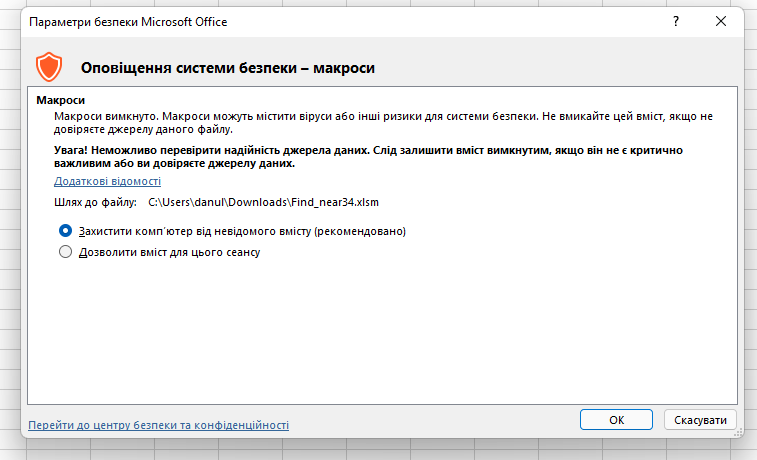This screenshot has height=460, width=757.
Task: Click the 'Параметри безпеки Microsoft Office' title bar
Action: point(300,21)
